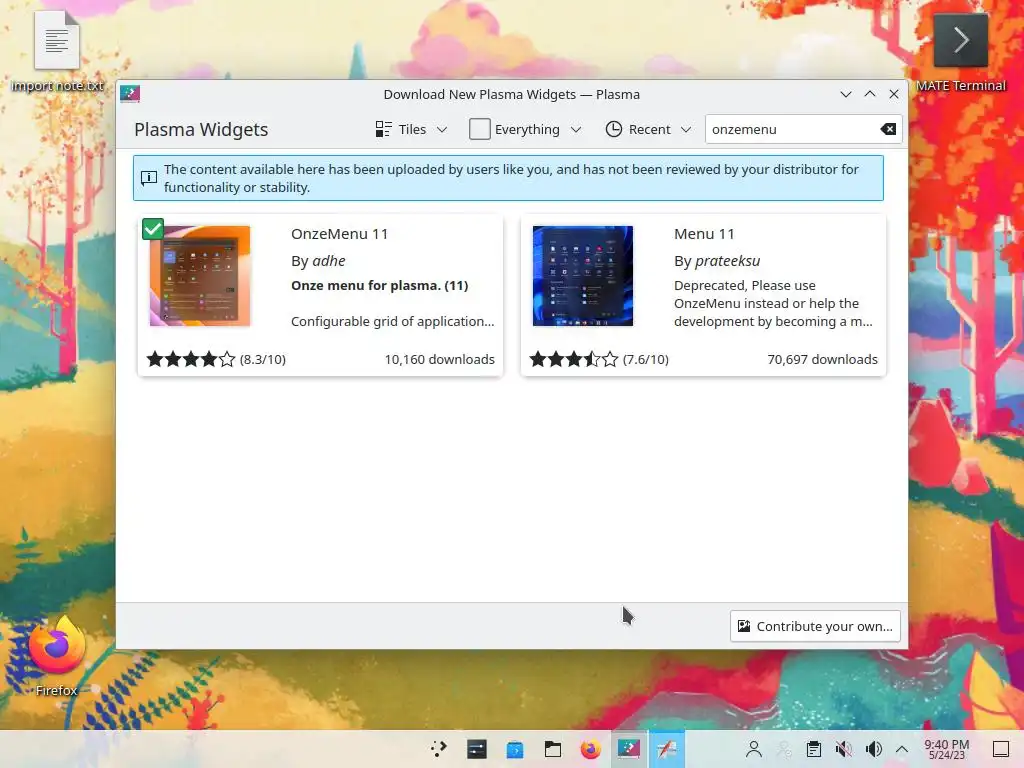
Task: Click the 7.6/10 star rating
Action: [599, 359]
